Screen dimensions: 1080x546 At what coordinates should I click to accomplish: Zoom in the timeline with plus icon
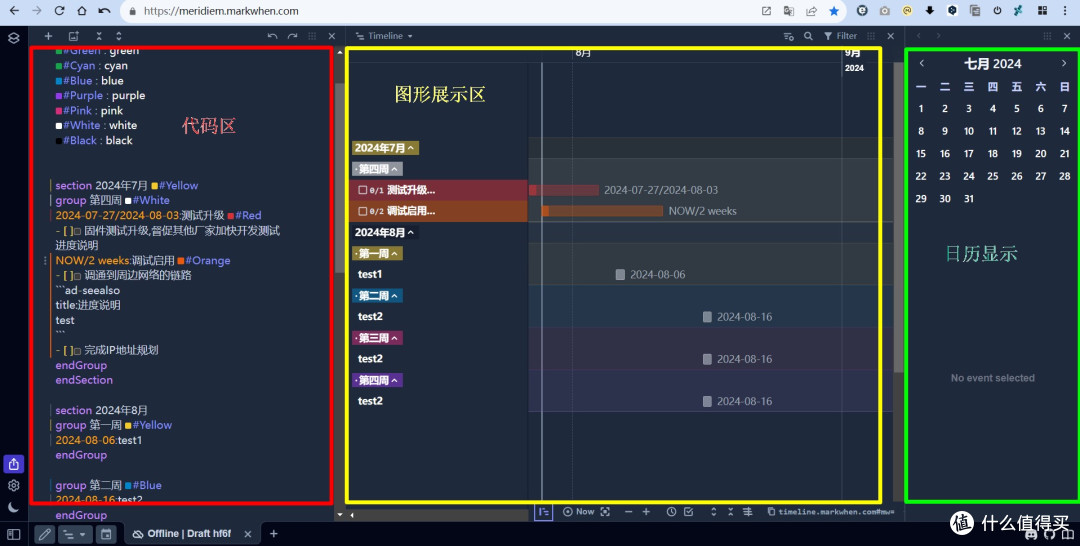[x=646, y=512]
